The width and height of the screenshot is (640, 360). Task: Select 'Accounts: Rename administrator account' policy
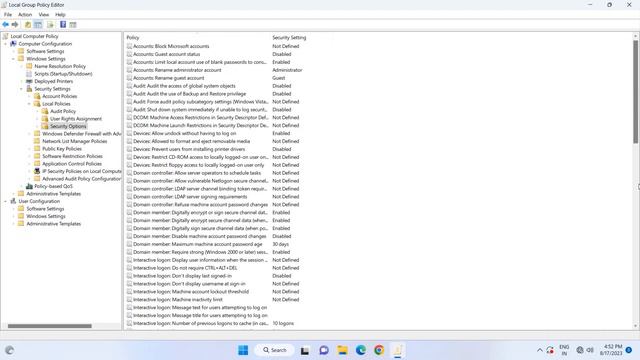pos(177,70)
